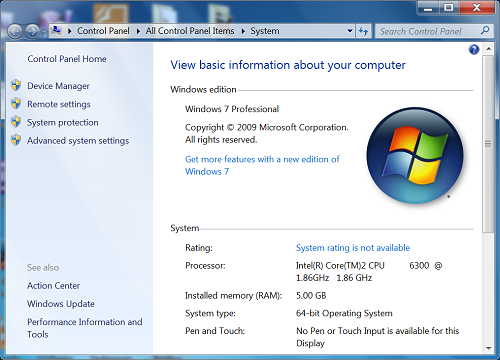The width and height of the screenshot is (500, 360).
Task: Expand the arrow after Control Panel breadcrumb
Action: coord(138,31)
